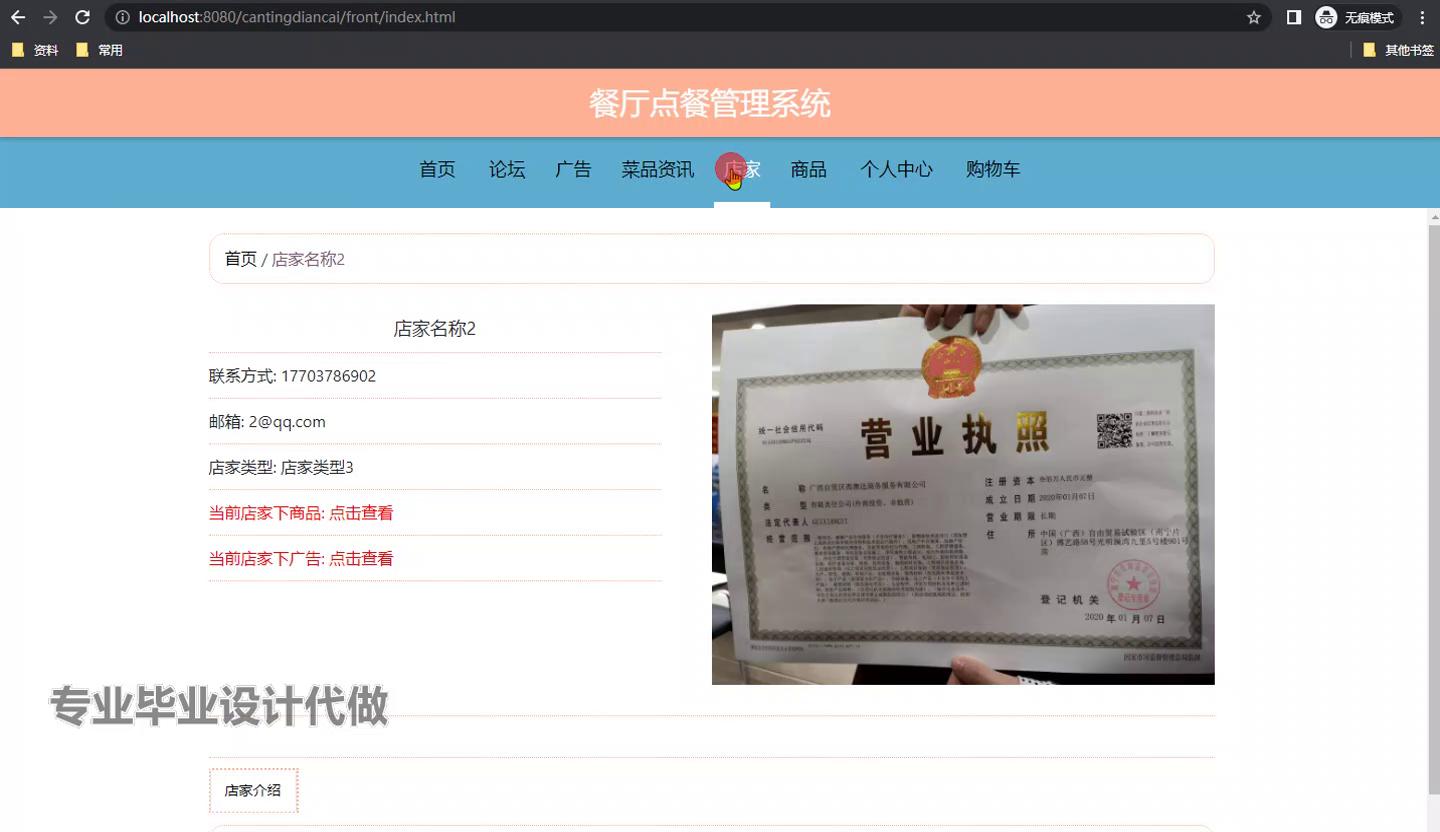
Task: Click the 邮箱 2@qq.com row
Action: pyautogui.click(x=435, y=422)
